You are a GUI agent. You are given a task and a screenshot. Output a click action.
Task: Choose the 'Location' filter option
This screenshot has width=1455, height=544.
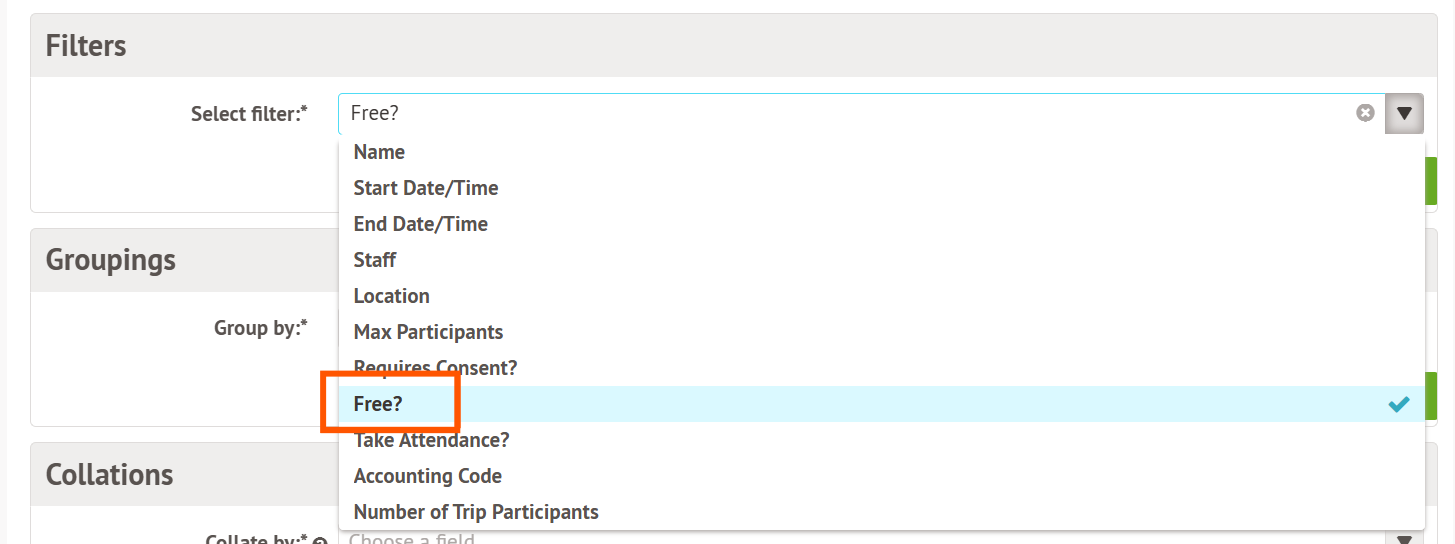[391, 296]
